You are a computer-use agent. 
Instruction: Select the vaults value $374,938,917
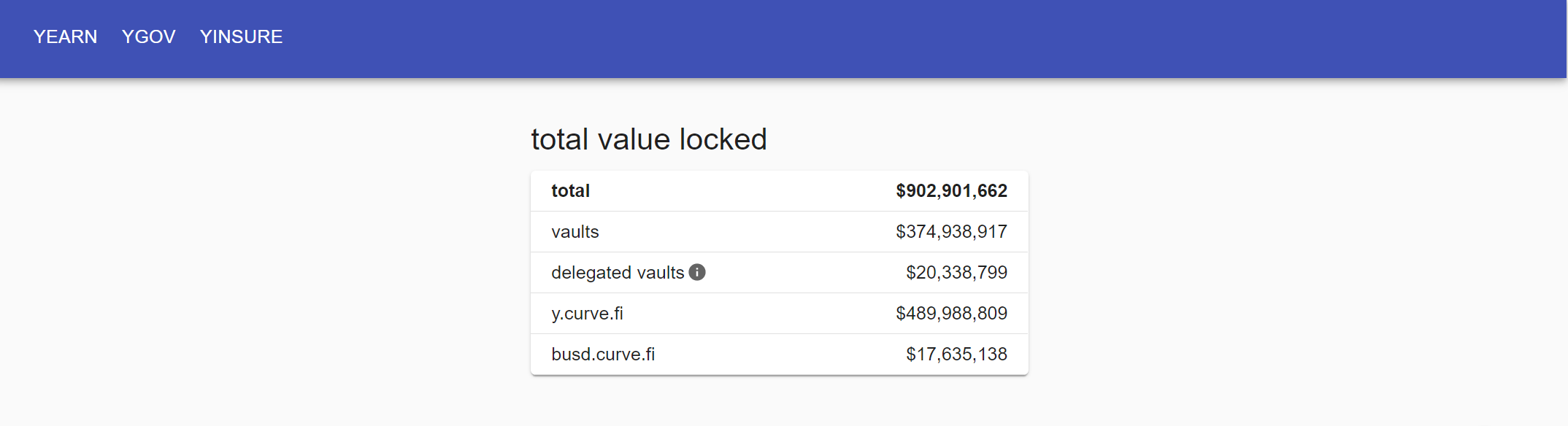pos(951,232)
